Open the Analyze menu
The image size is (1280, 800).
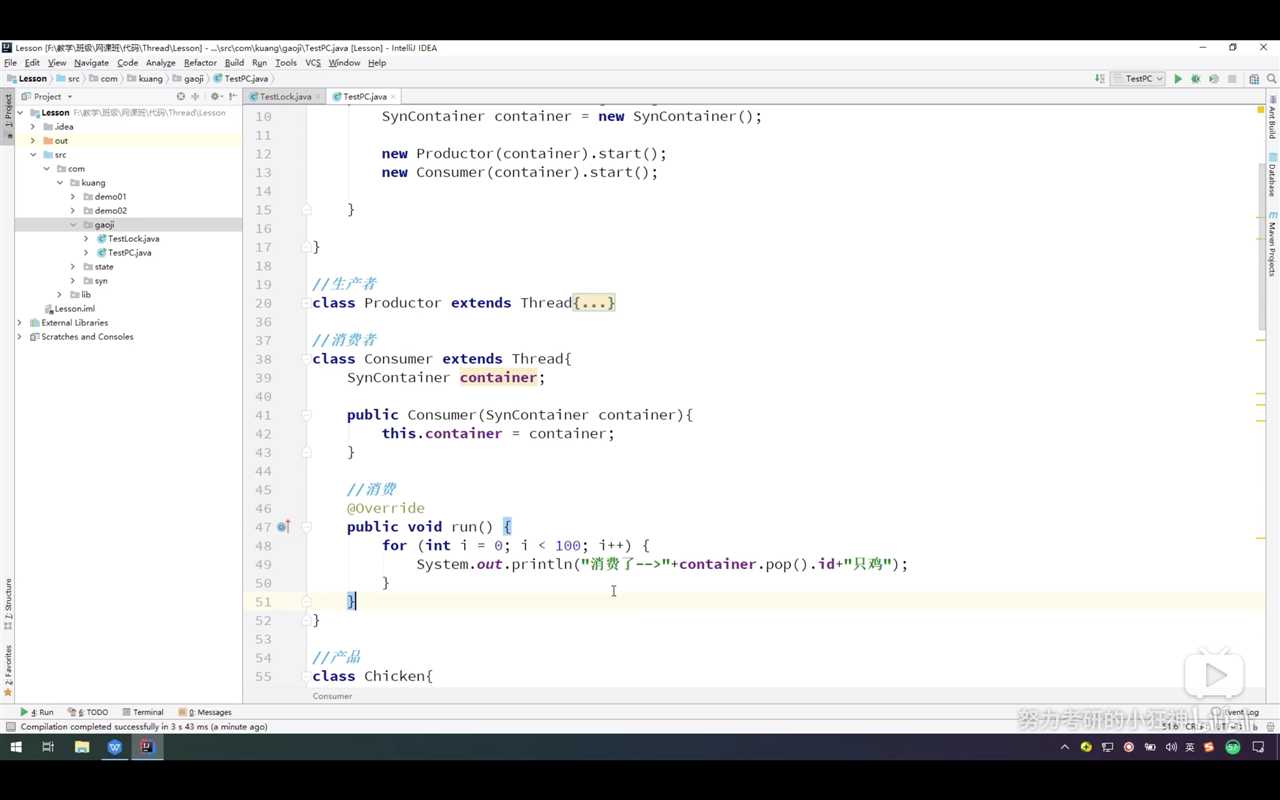point(160,63)
